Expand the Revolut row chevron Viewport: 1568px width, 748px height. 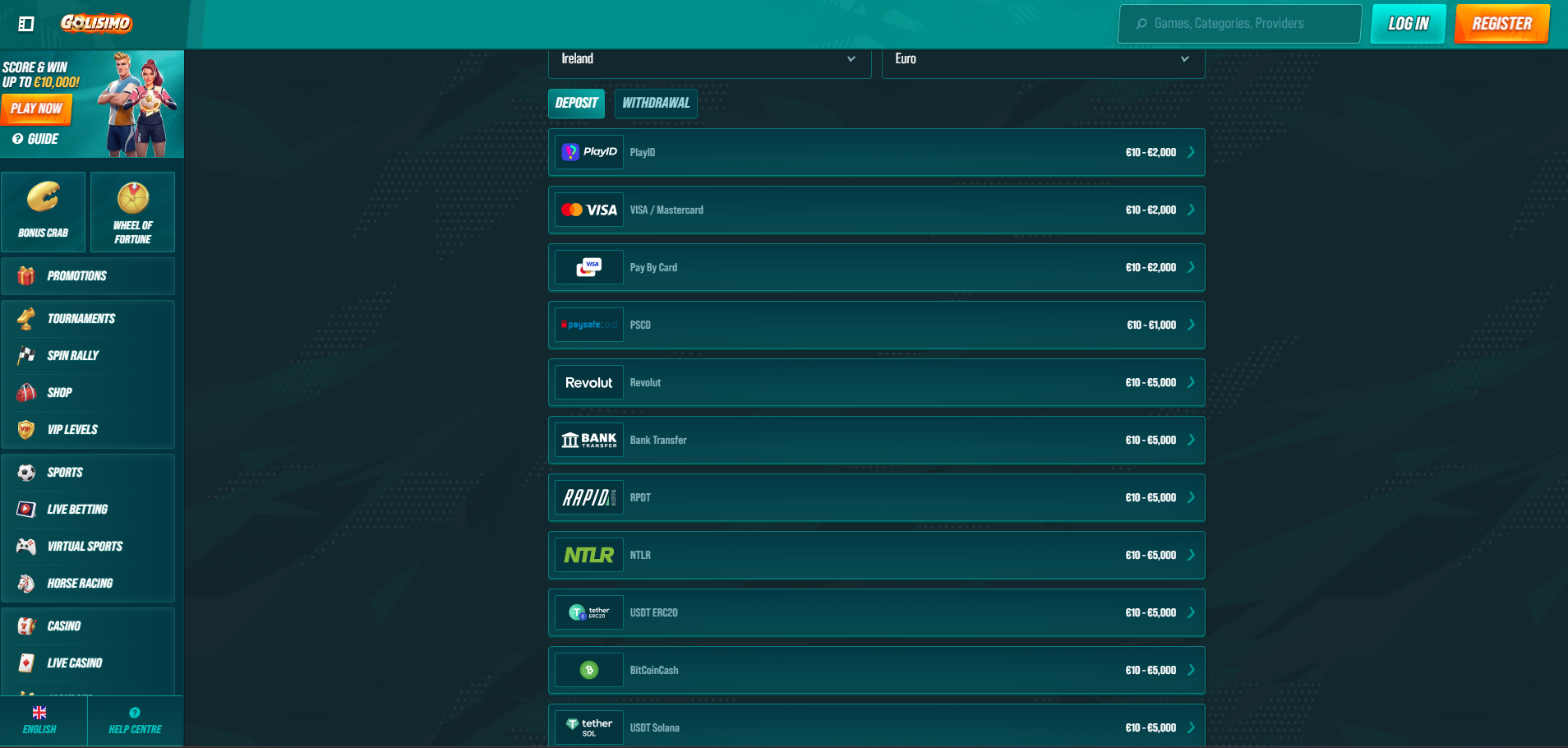coord(1191,382)
